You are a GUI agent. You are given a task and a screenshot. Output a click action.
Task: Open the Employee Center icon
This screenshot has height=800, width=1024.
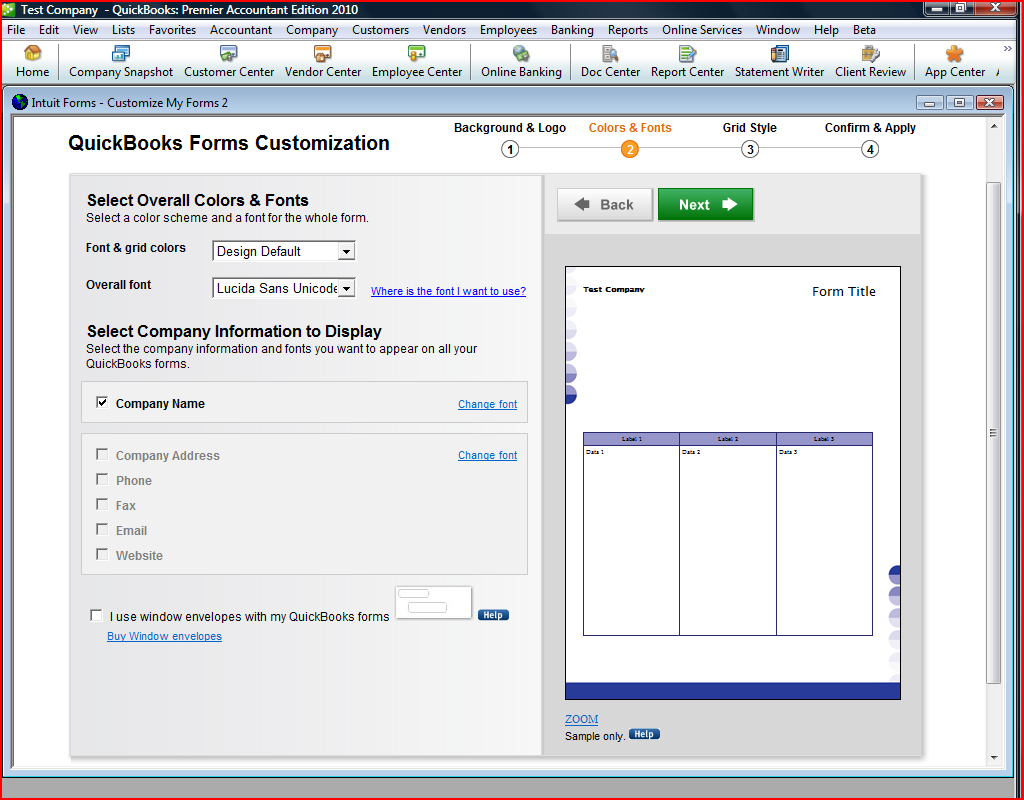[x=417, y=62]
